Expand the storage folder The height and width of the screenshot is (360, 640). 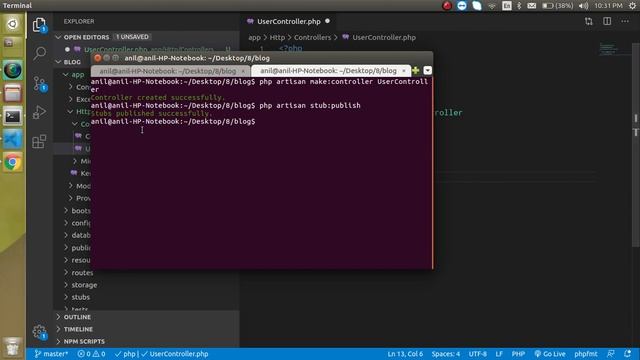point(84,285)
